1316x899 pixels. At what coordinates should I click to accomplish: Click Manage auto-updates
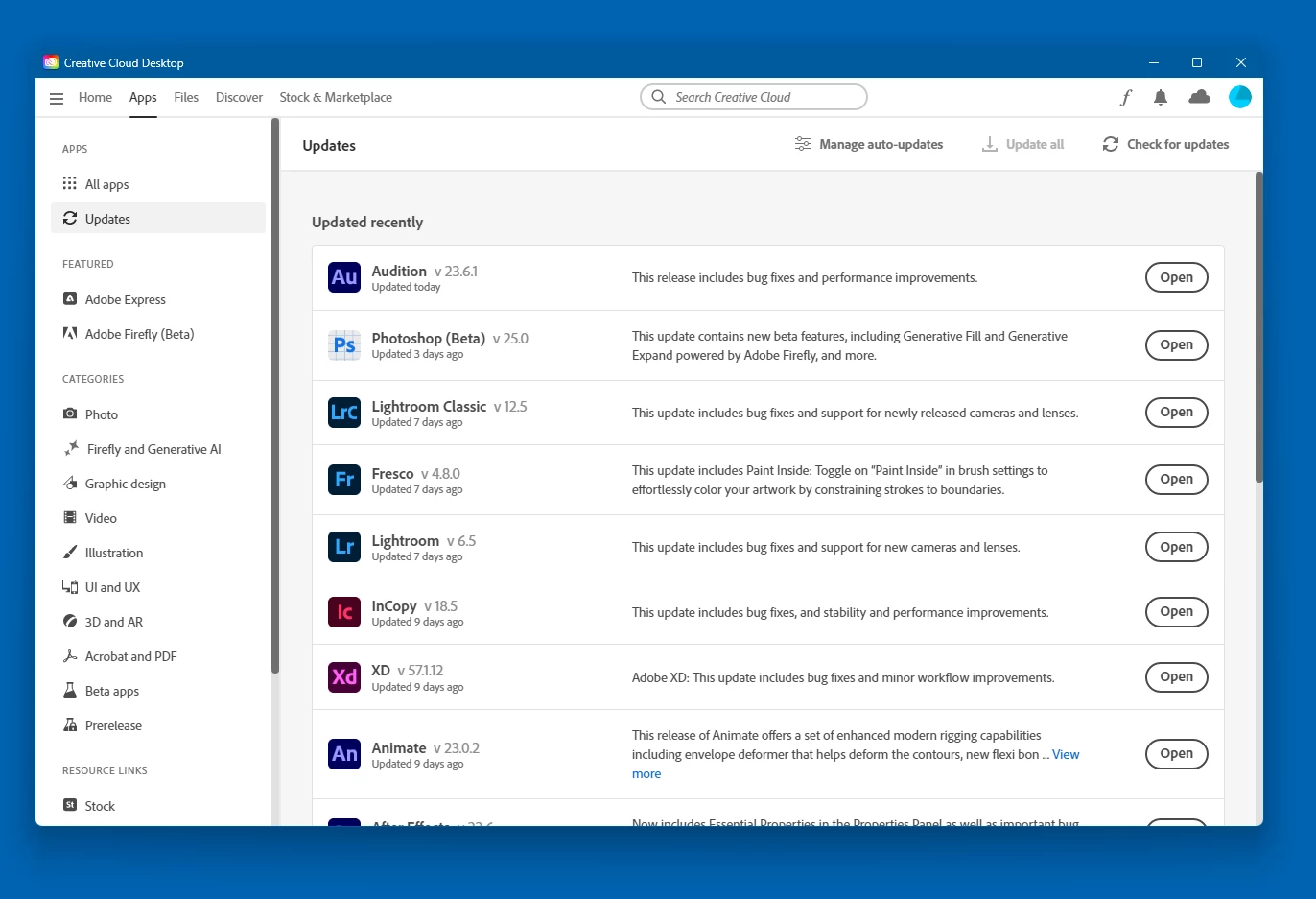tap(869, 144)
